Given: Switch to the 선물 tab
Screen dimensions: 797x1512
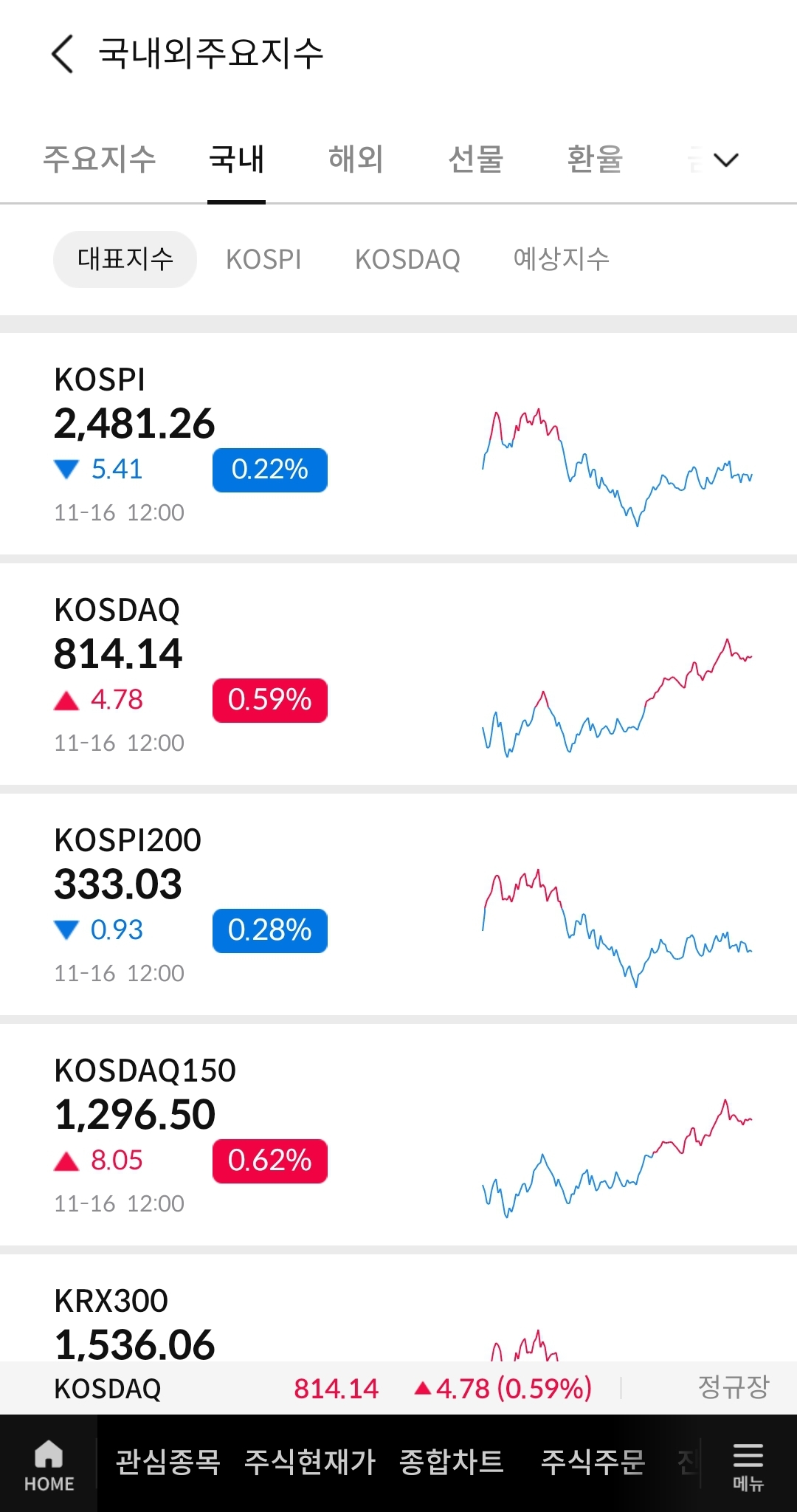Looking at the screenshot, I should coord(475,159).
